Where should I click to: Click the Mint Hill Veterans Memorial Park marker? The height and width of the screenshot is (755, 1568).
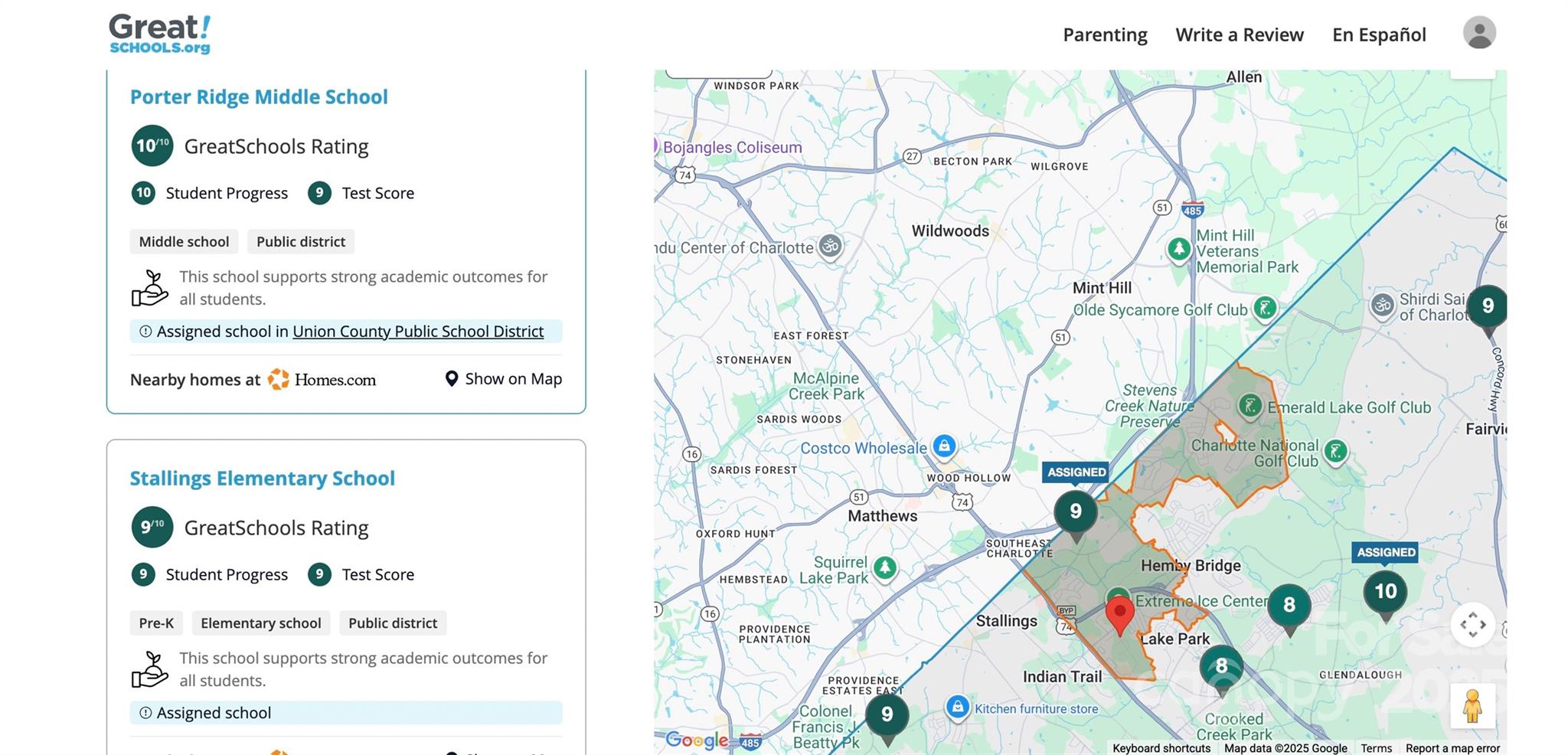tap(1179, 249)
